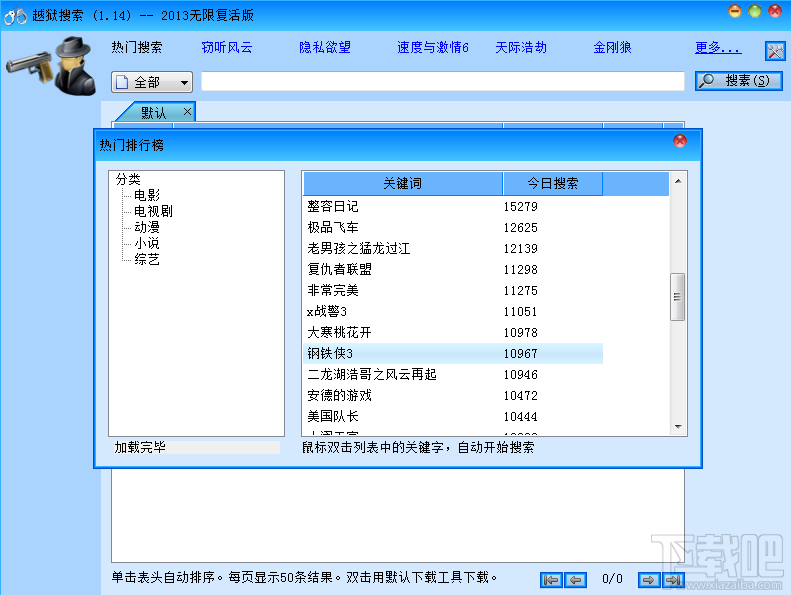Search hot keyword 天际浩劫
The height and width of the screenshot is (595, 791).
(521, 47)
